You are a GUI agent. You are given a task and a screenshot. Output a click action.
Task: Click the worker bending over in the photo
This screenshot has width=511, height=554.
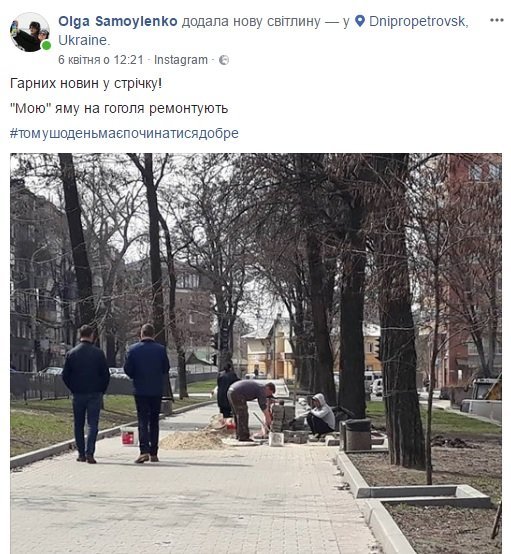(x=251, y=410)
